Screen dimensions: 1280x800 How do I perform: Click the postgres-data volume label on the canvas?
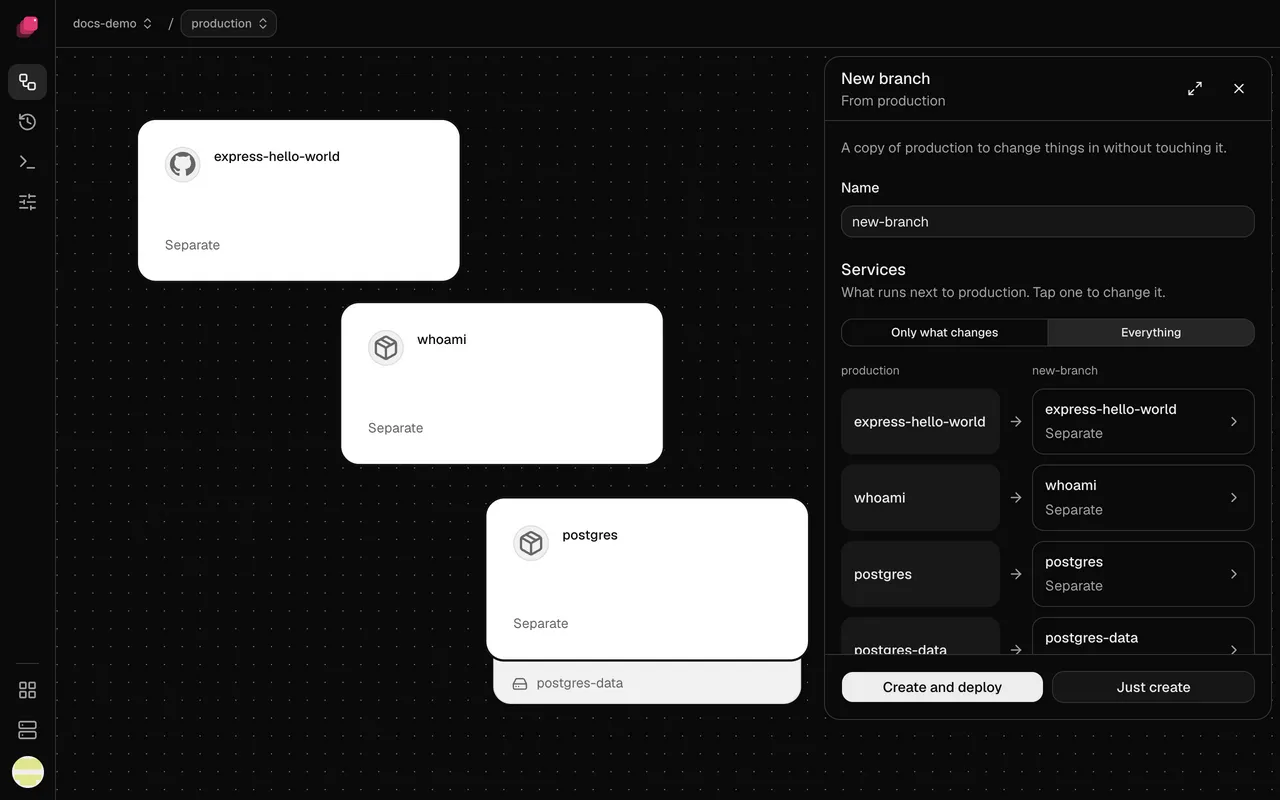click(x=579, y=684)
